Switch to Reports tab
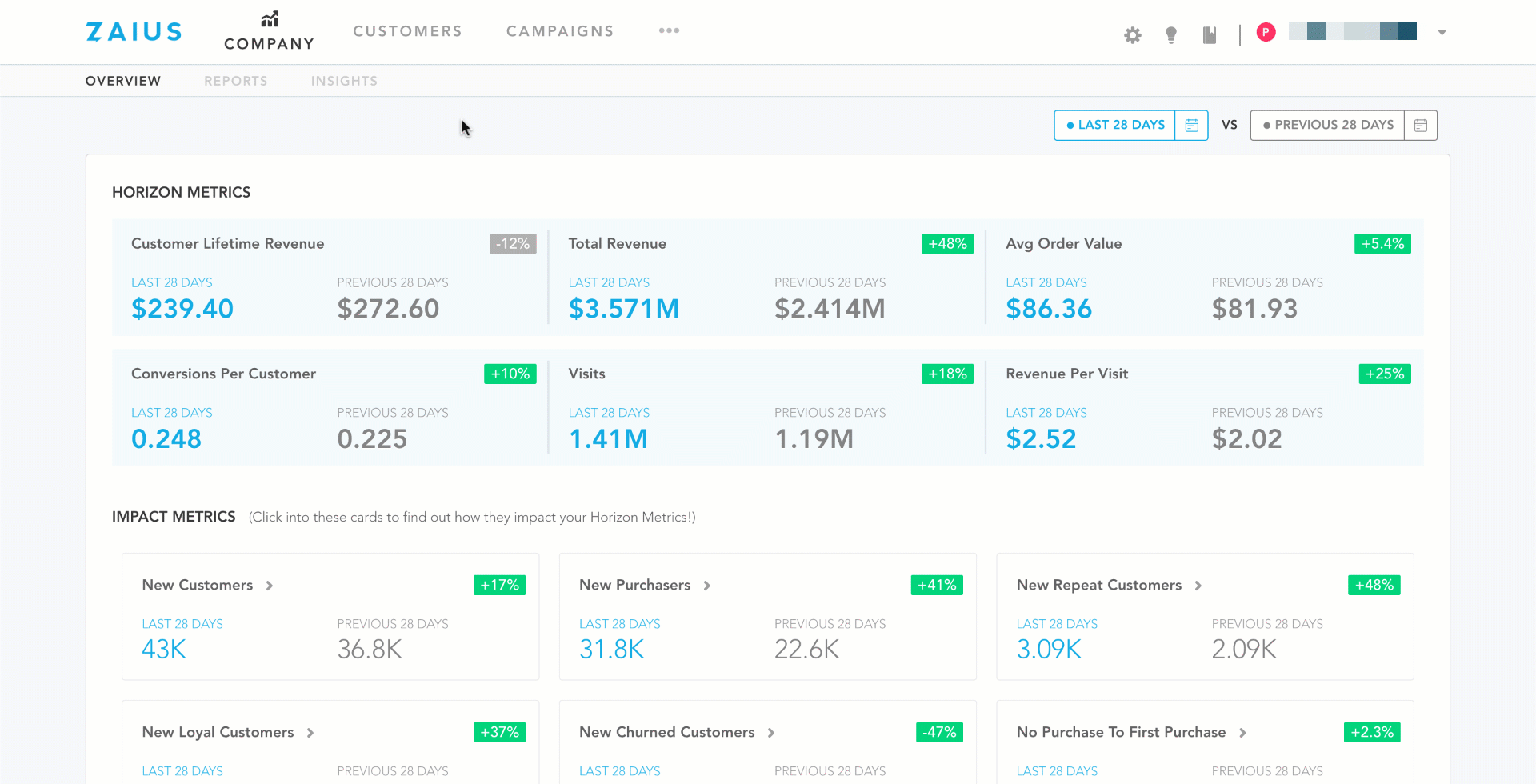The width and height of the screenshot is (1536, 784). [x=236, y=81]
